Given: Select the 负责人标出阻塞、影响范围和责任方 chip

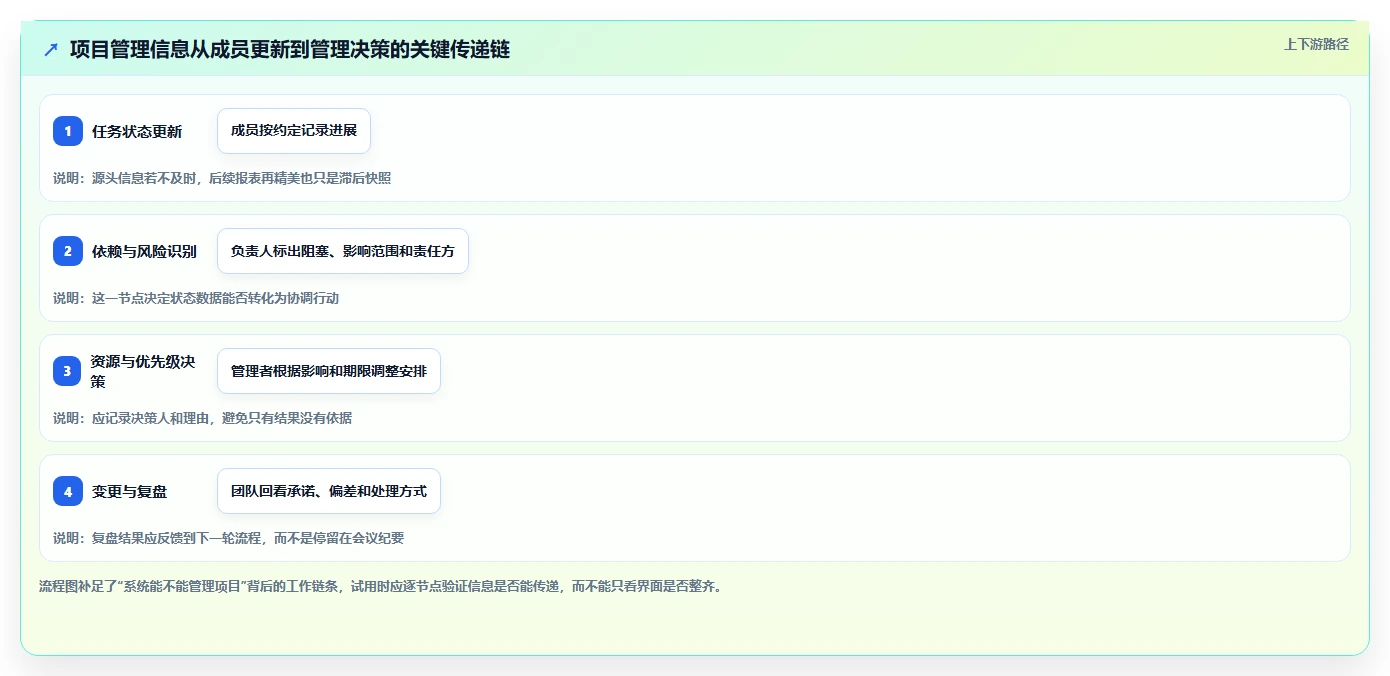Looking at the screenshot, I should 343,251.
